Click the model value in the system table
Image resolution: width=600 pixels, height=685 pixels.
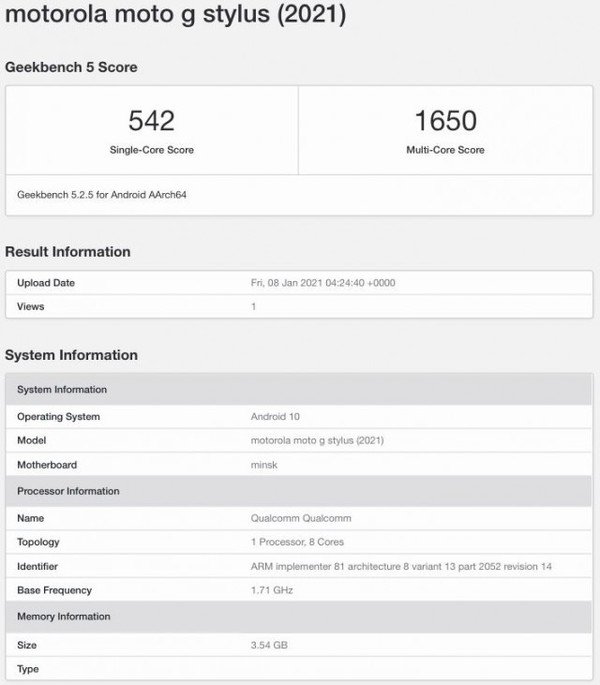[317, 440]
